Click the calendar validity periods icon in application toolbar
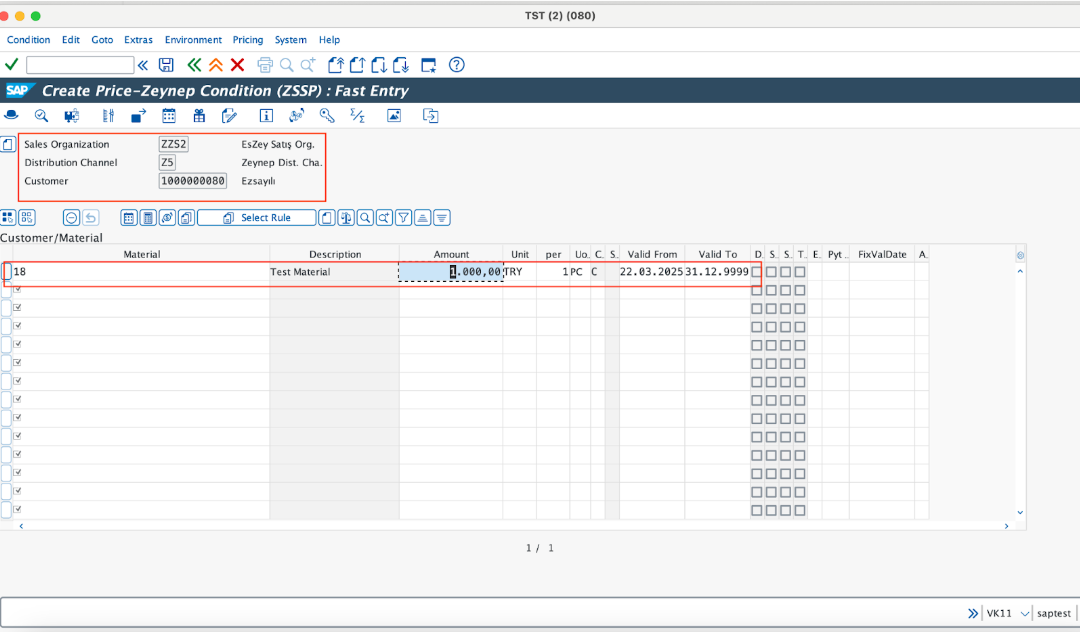1080x632 pixels. tap(169, 116)
